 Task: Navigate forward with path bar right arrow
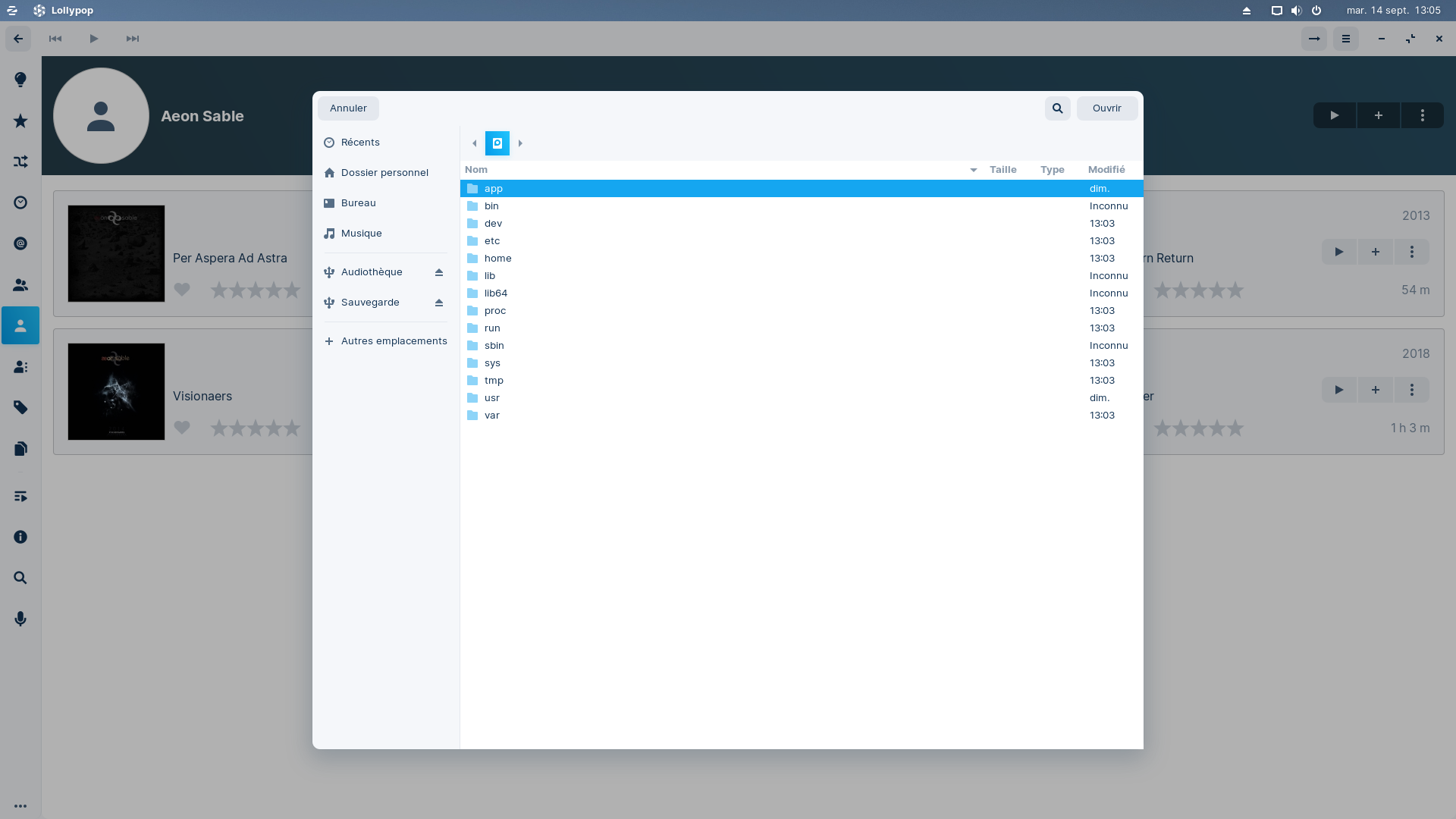pos(520,143)
